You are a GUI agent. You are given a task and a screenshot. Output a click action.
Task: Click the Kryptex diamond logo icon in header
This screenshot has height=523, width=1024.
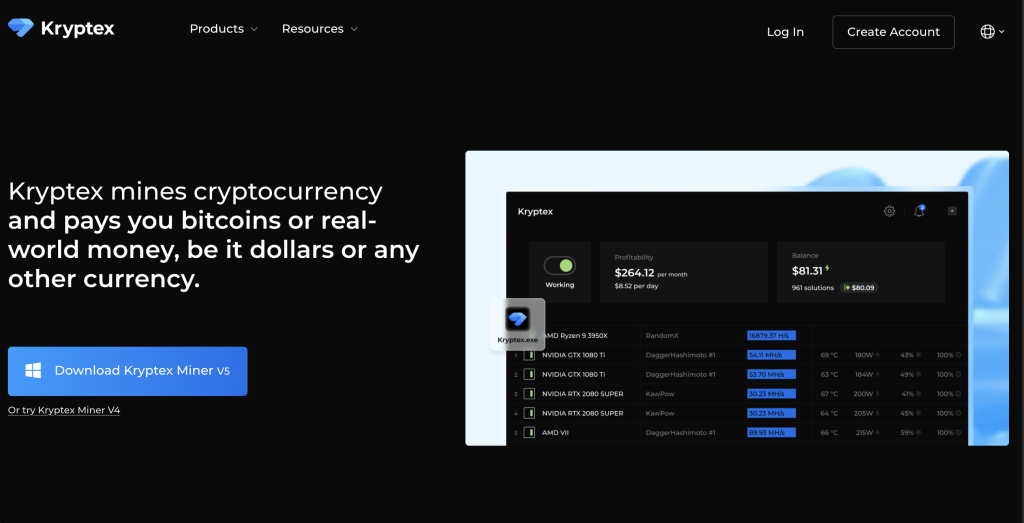click(21, 28)
